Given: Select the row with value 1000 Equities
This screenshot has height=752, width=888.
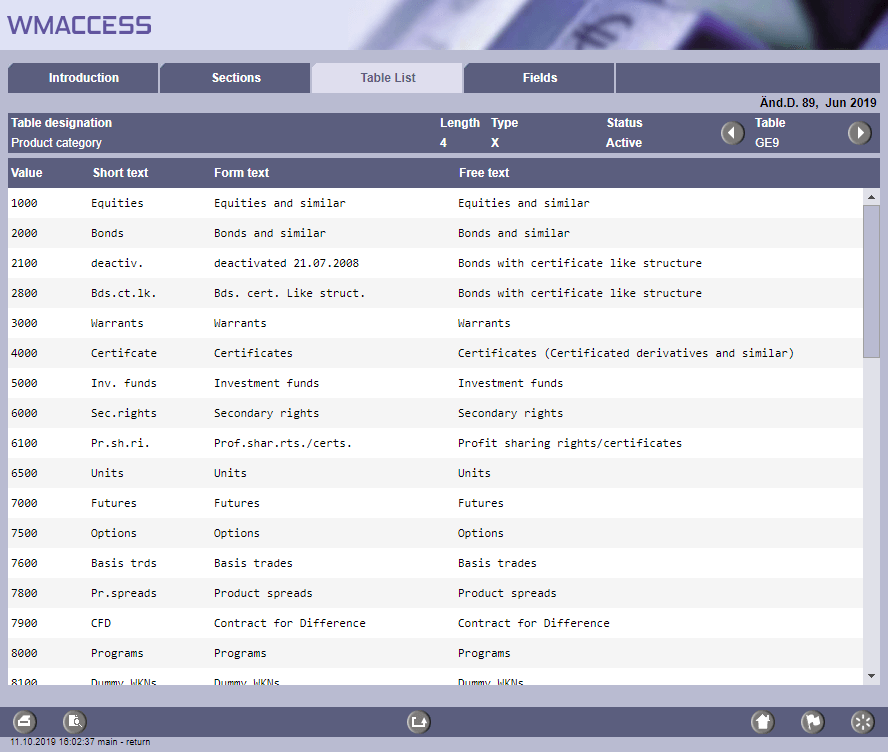Looking at the screenshot, I should coord(435,203).
